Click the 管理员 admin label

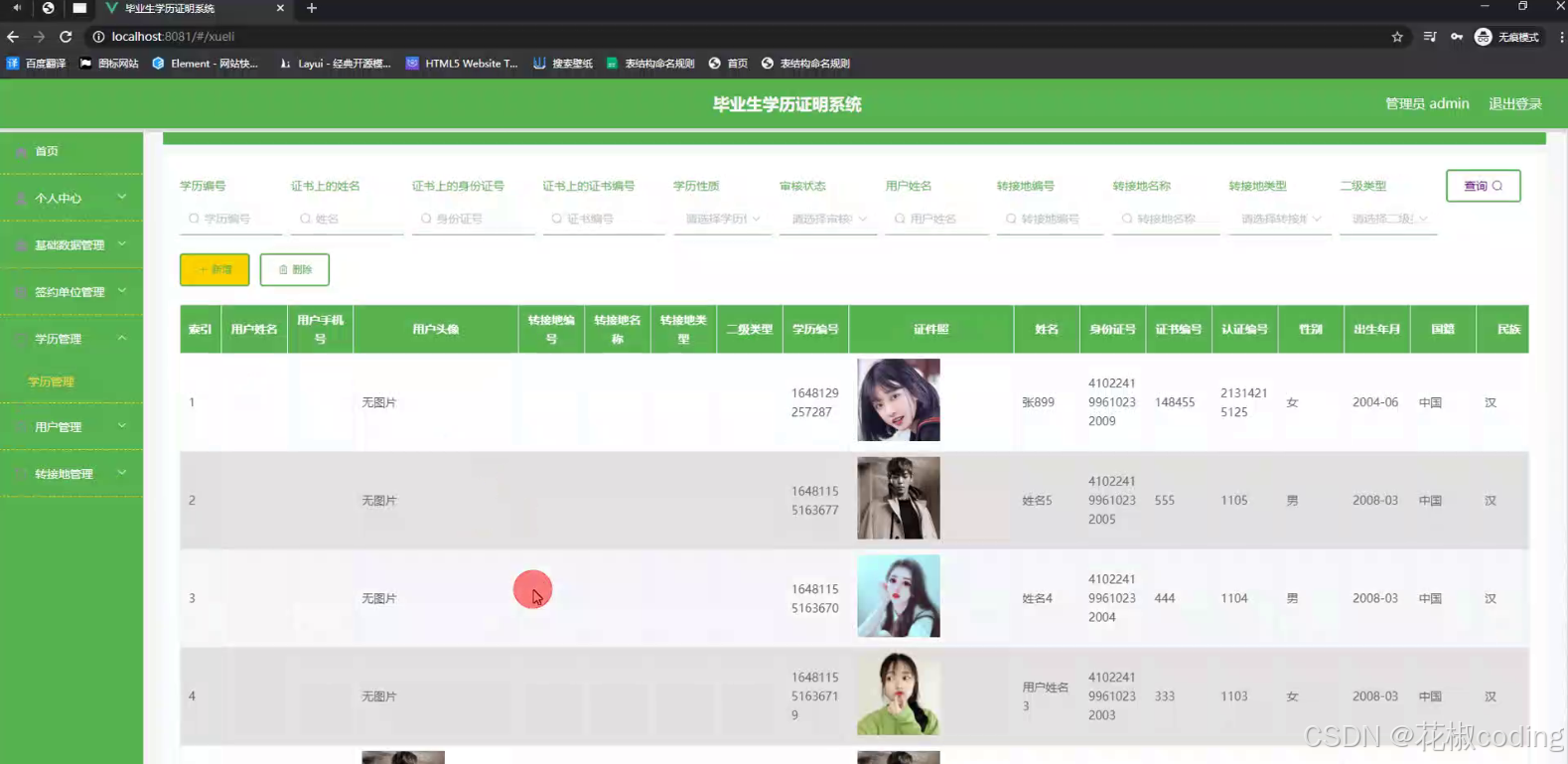1427,103
